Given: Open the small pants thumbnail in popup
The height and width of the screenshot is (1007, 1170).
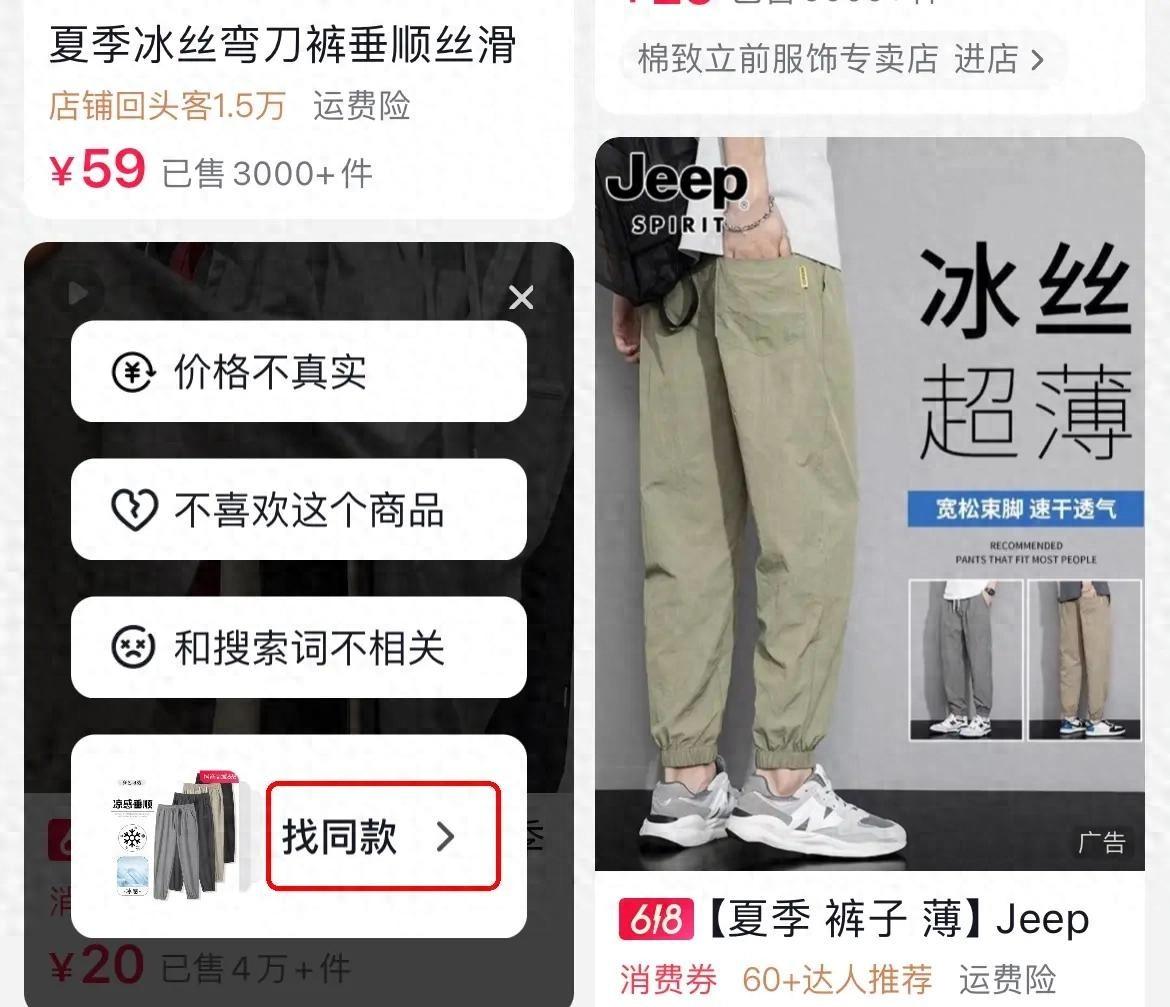Looking at the screenshot, I should point(174,835).
